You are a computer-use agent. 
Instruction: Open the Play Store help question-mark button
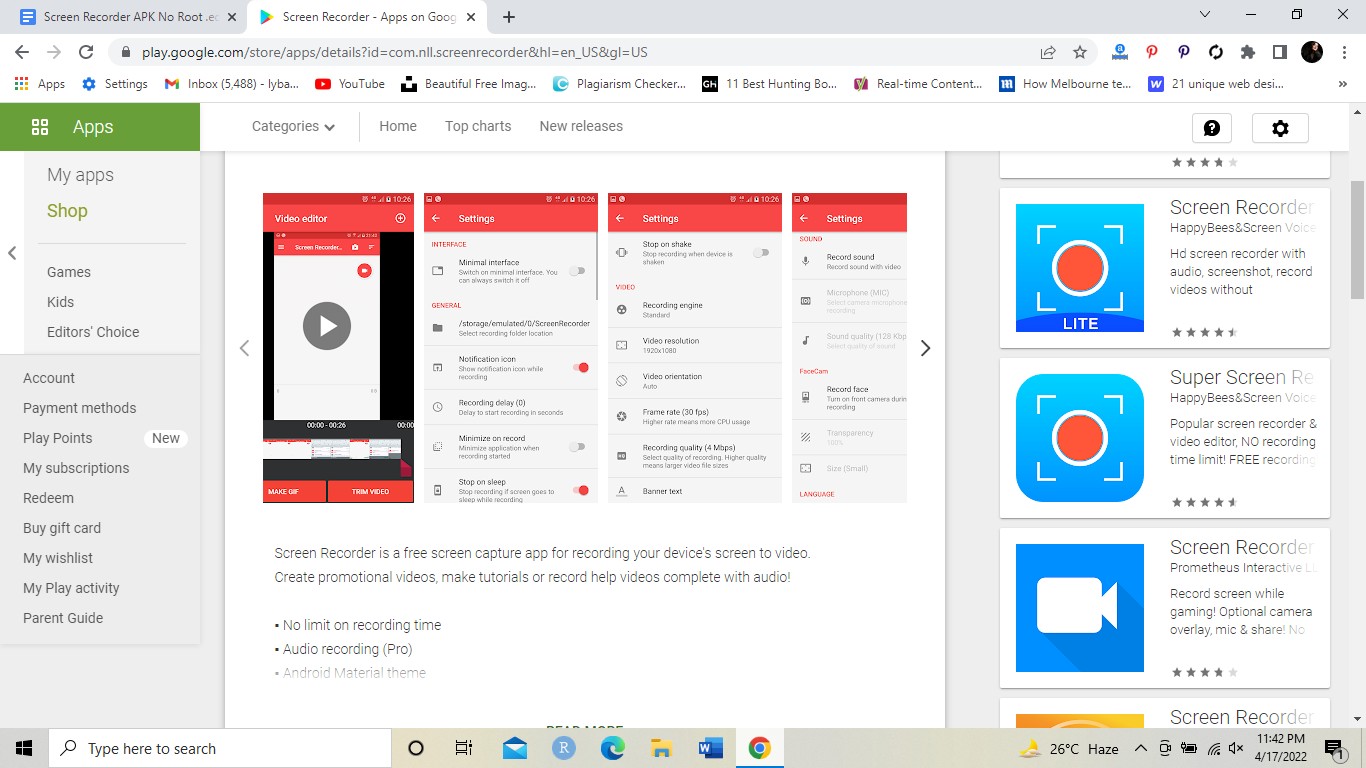(1212, 128)
